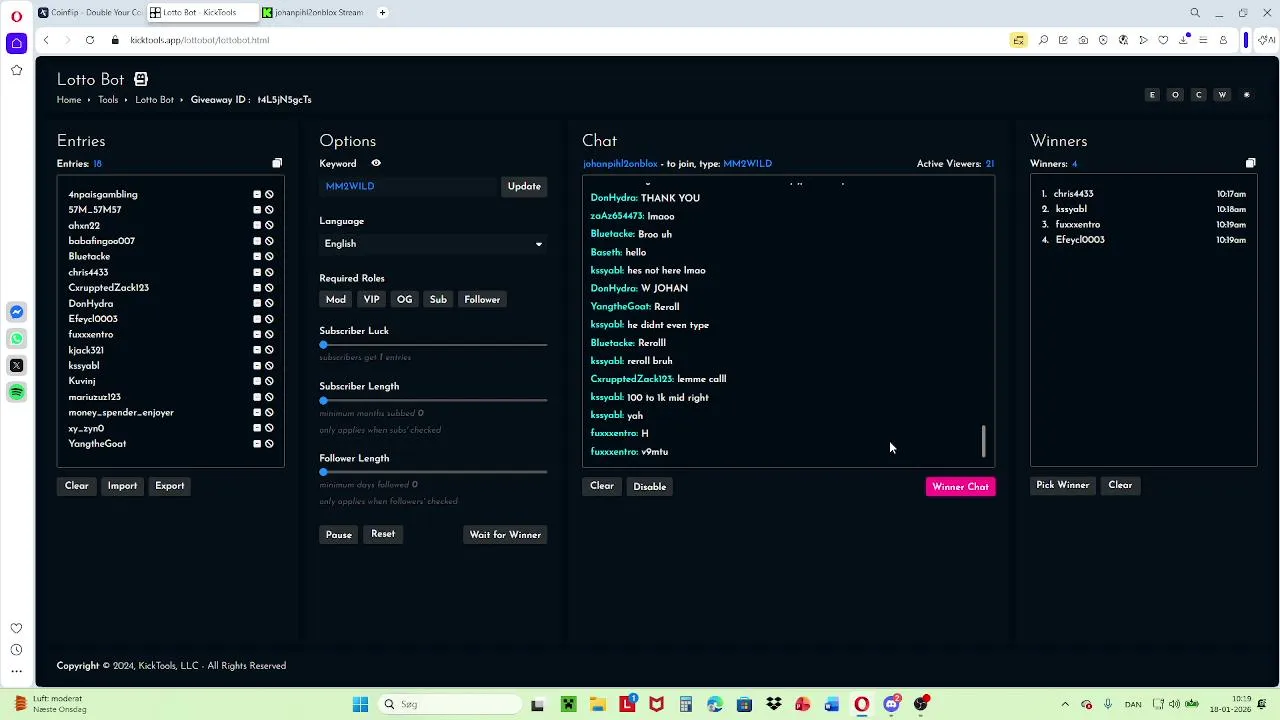Open Dropbox from the taskbar
Image resolution: width=1280 pixels, height=720 pixels.
pos(773,704)
